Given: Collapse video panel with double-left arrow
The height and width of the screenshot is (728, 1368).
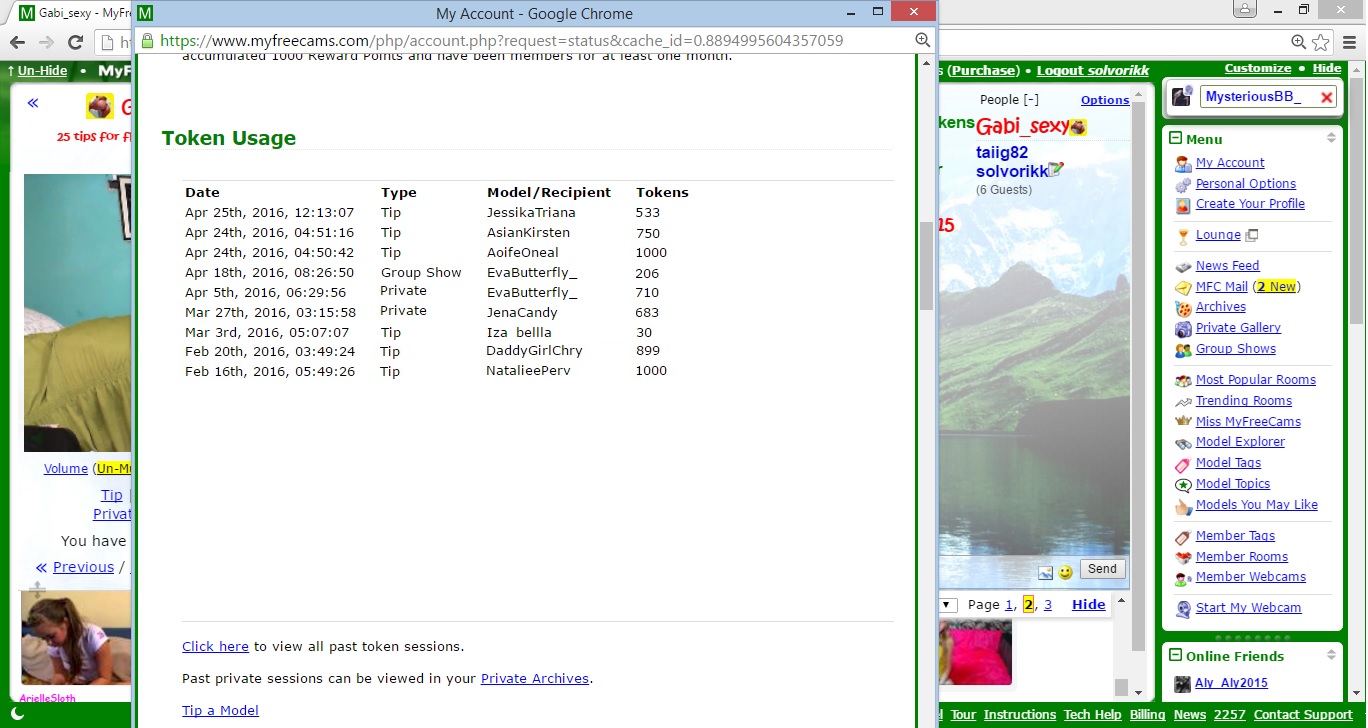Looking at the screenshot, I should click(x=33, y=103).
